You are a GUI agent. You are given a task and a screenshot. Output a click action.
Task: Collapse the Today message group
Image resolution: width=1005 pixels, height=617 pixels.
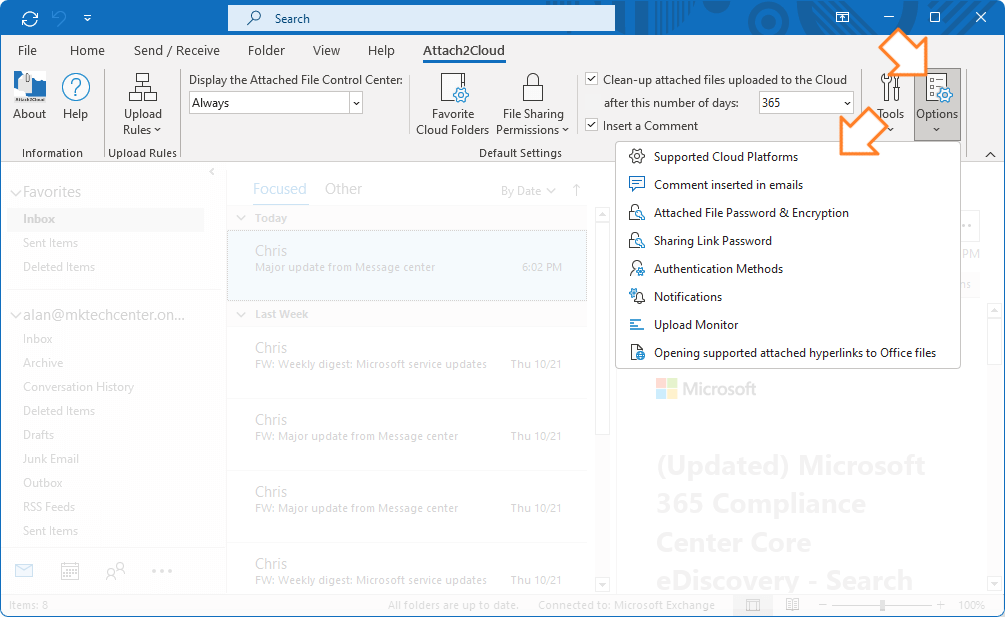point(240,217)
